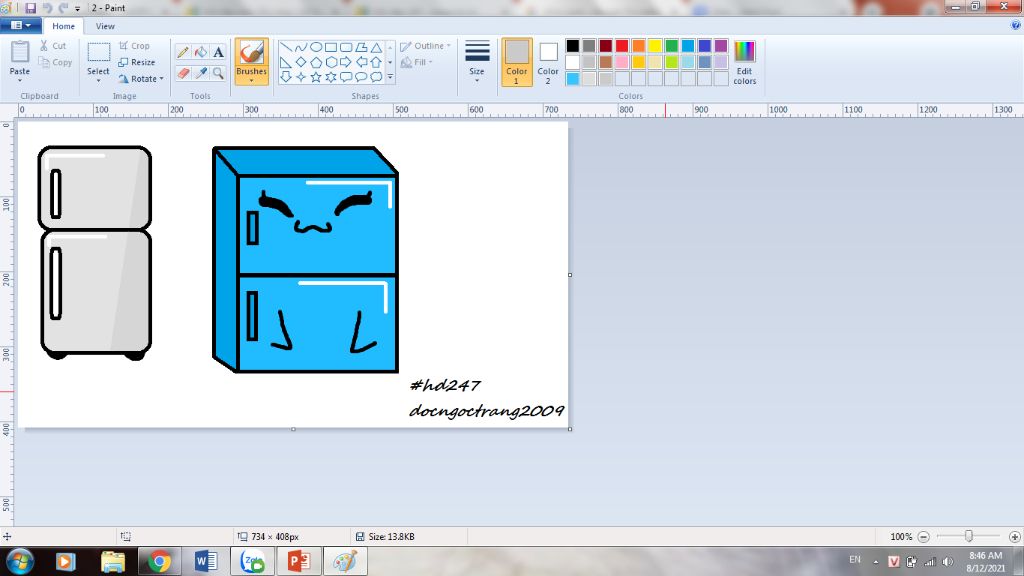Image resolution: width=1024 pixels, height=576 pixels.
Task: Select the Pencil tool
Action: point(183,52)
